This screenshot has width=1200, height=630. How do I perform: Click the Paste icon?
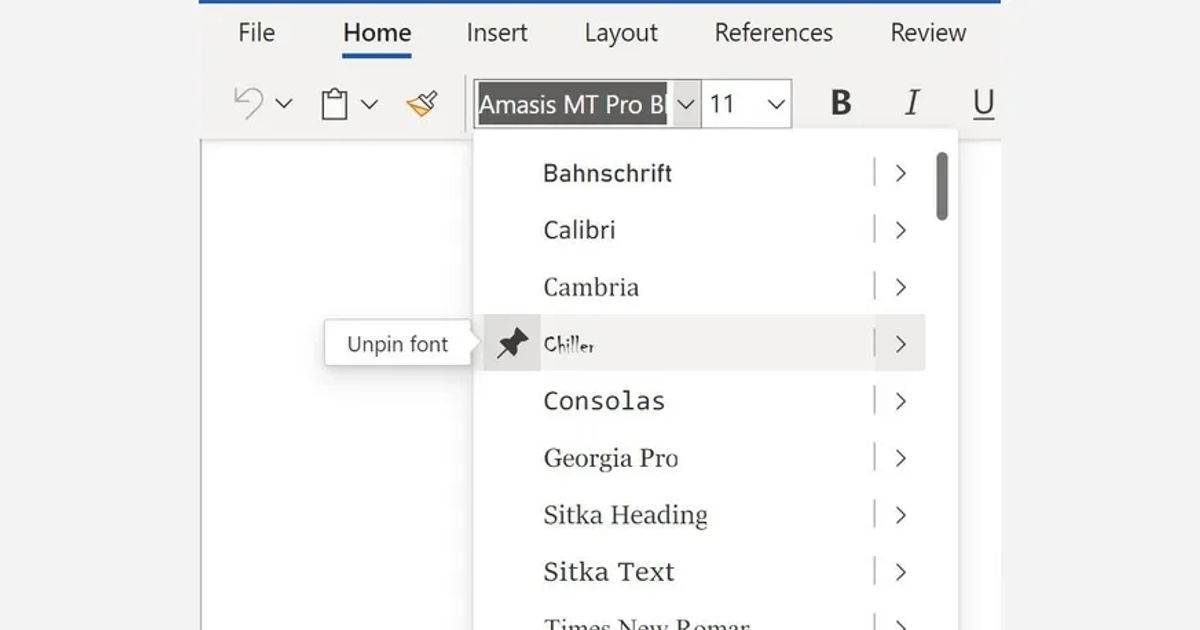(x=335, y=103)
